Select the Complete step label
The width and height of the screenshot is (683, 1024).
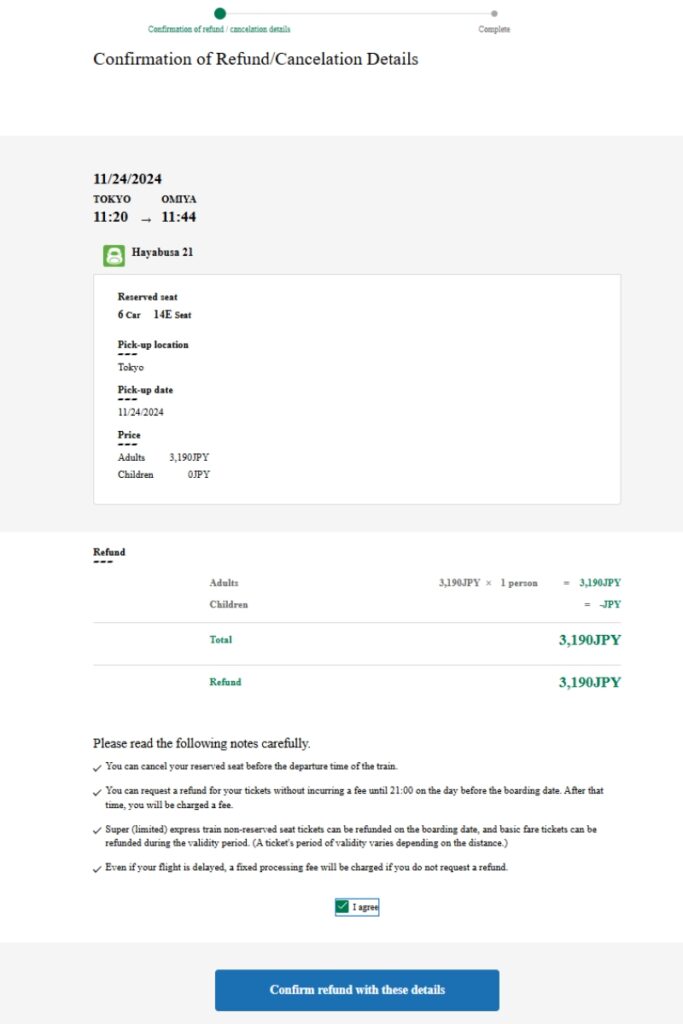click(x=494, y=29)
